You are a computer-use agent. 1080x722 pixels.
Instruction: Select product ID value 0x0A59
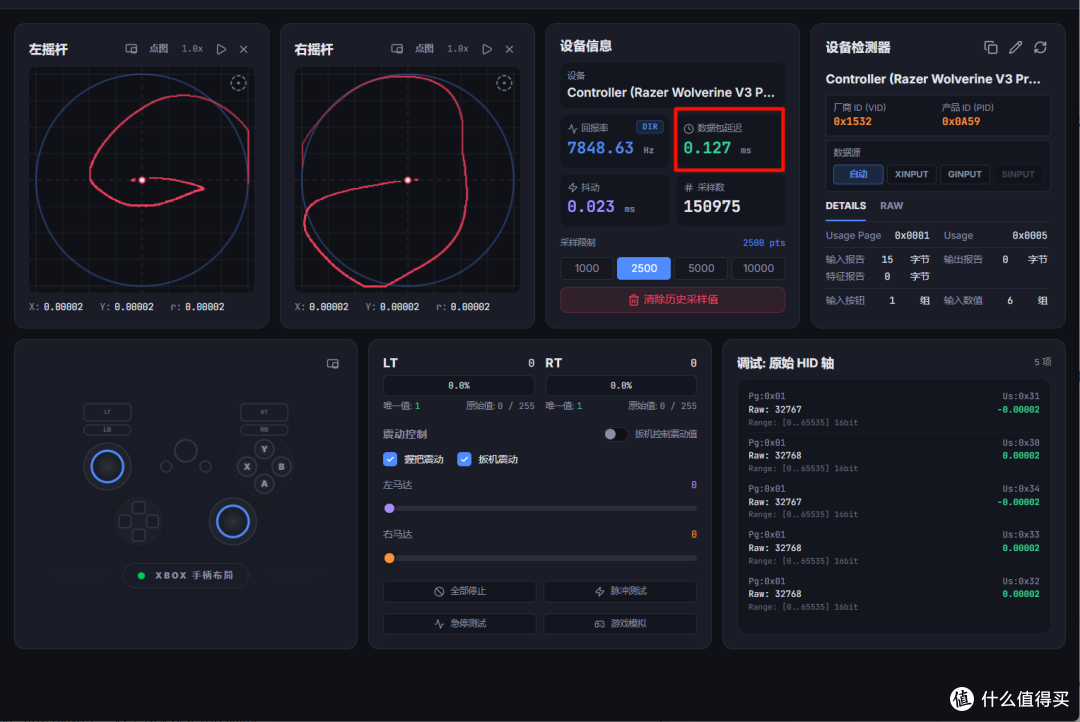pos(961,121)
